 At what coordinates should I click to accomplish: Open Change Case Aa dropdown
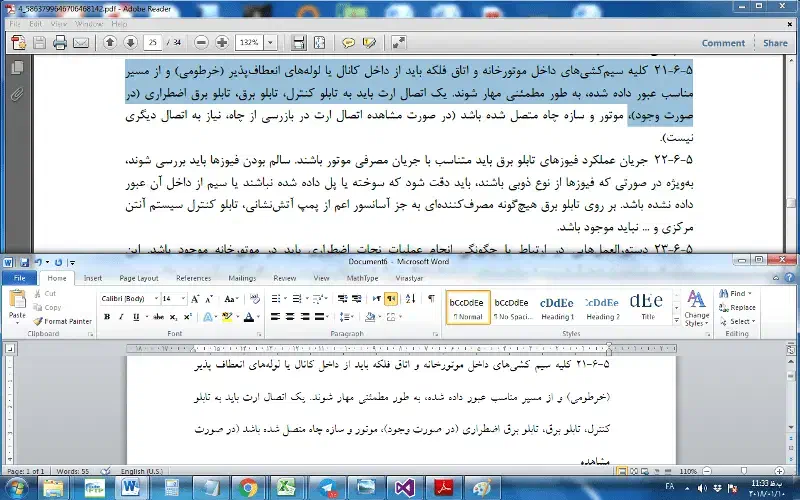[232, 299]
